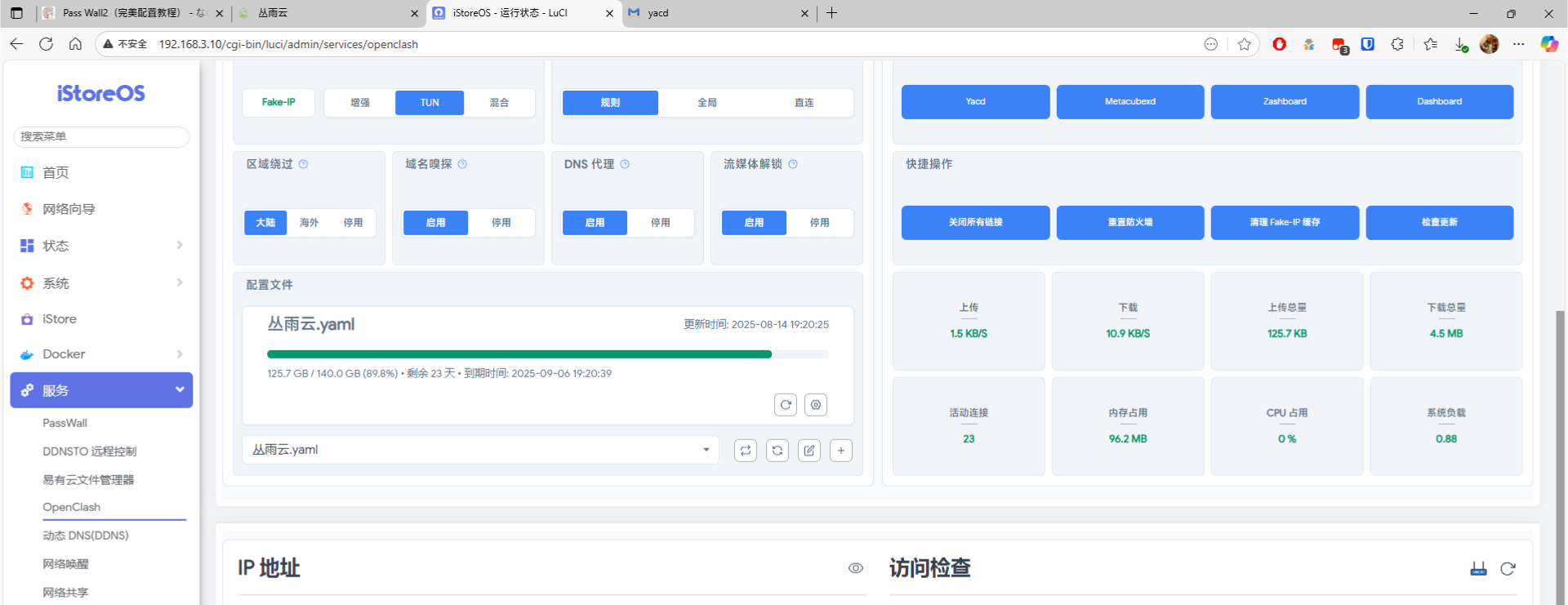Open 动态 DNS(DDNS) menu item

point(86,536)
